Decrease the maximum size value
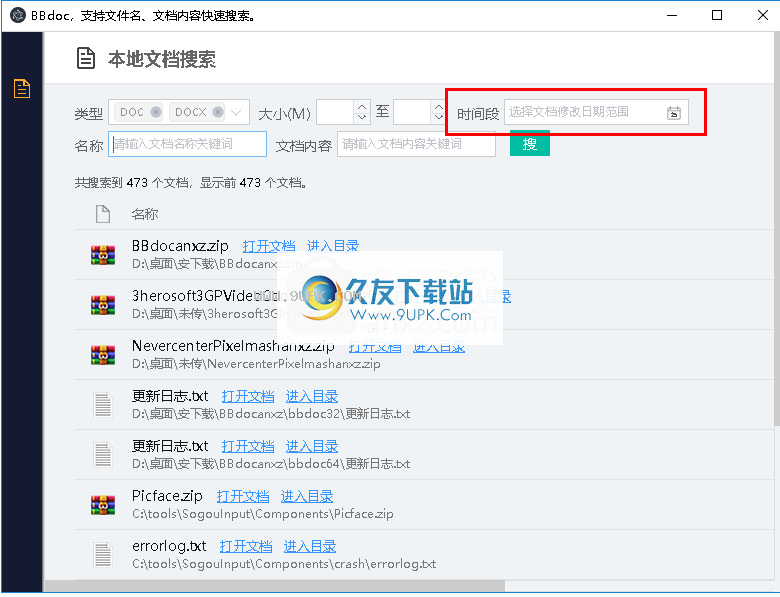 pos(438,118)
